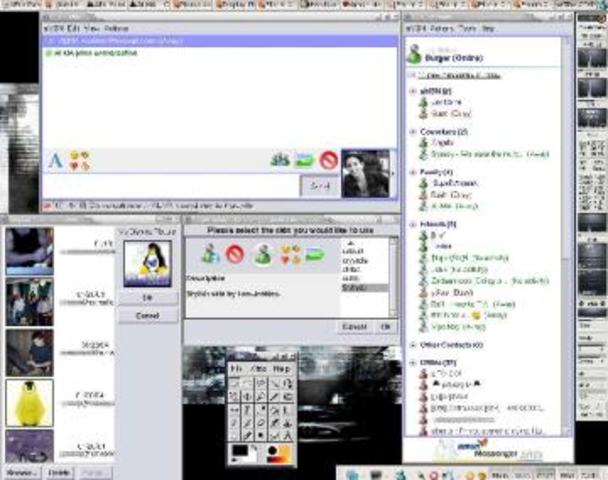Select GIMP Clone tool

288,423
